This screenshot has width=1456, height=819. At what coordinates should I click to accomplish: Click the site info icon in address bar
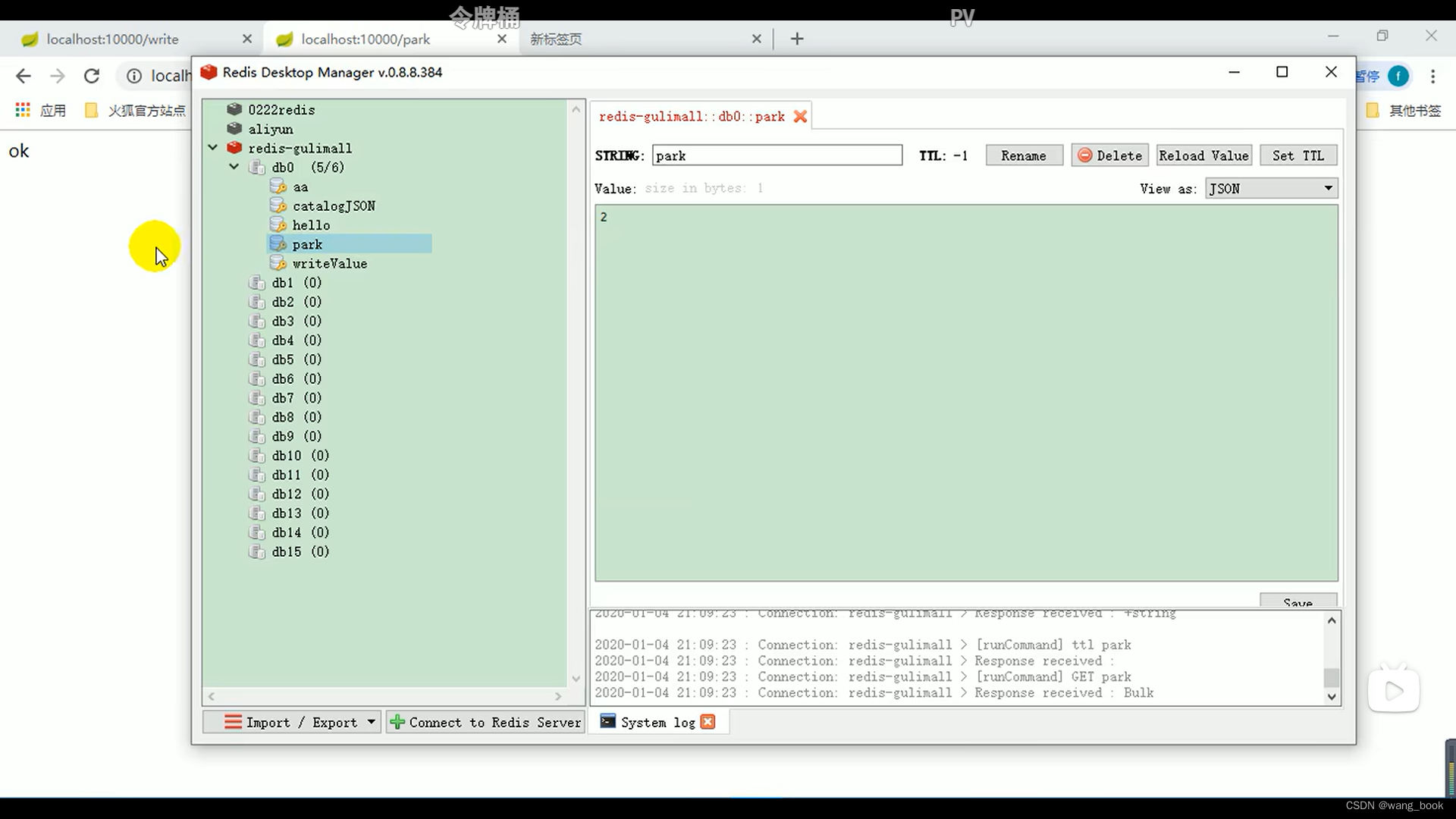(x=134, y=76)
